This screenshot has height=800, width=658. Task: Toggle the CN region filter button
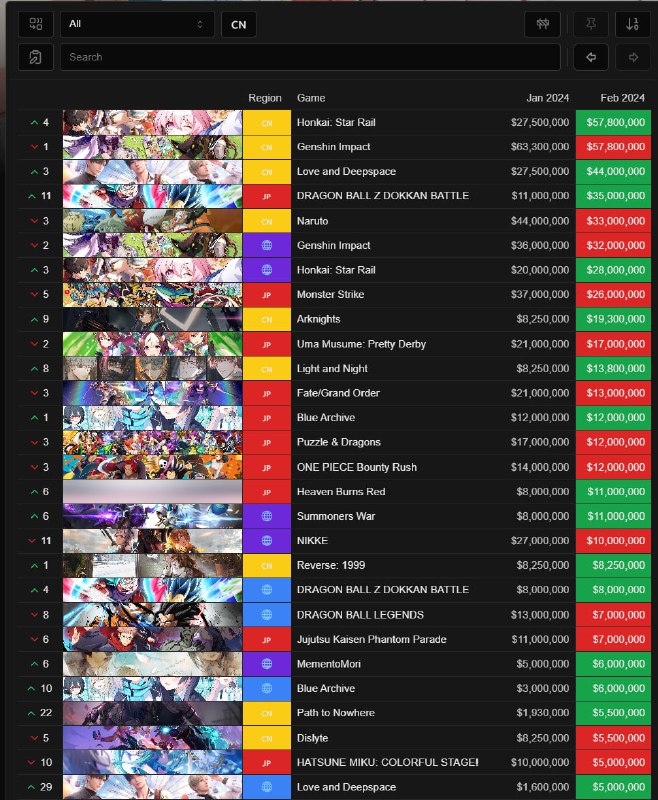[238, 24]
